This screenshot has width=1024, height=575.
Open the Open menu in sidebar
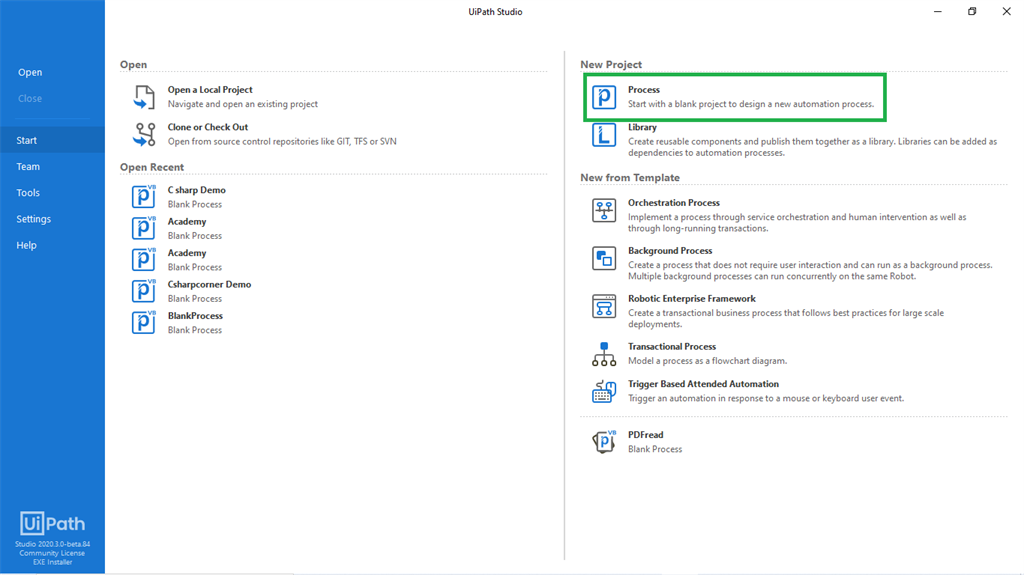[30, 73]
